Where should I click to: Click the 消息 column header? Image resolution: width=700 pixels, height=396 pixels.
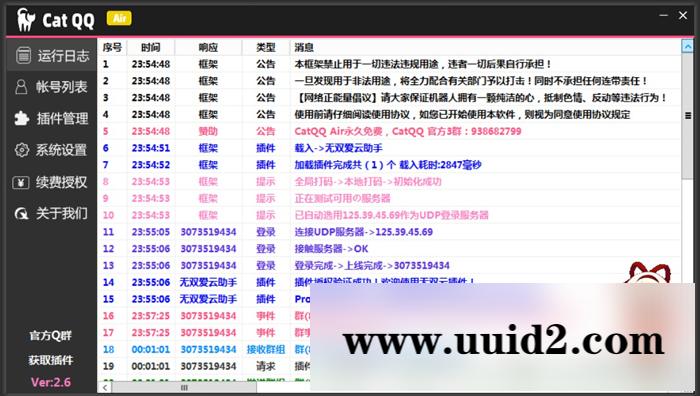[304, 47]
